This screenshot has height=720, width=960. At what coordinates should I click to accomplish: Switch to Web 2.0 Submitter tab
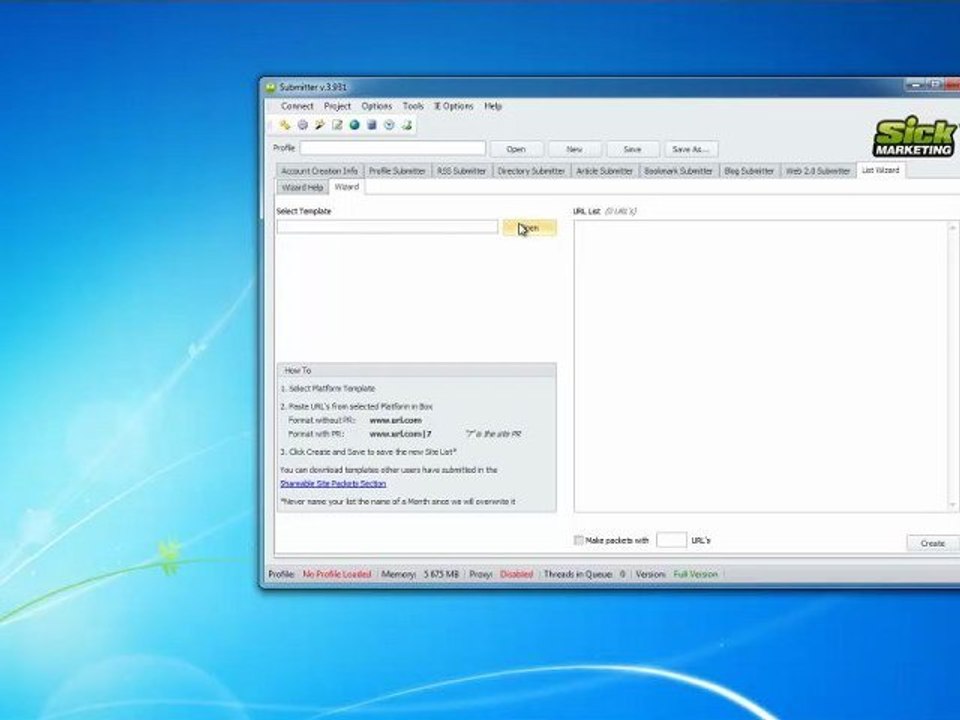[818, 171]
